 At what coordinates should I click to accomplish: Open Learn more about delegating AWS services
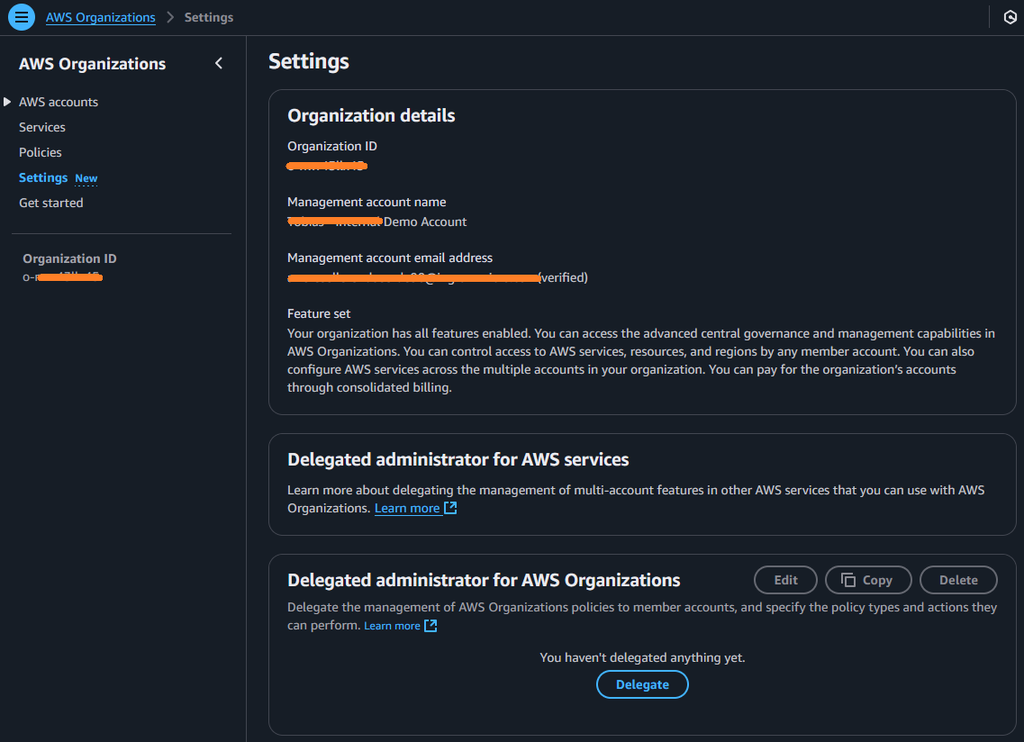click(x=408, y=508)
